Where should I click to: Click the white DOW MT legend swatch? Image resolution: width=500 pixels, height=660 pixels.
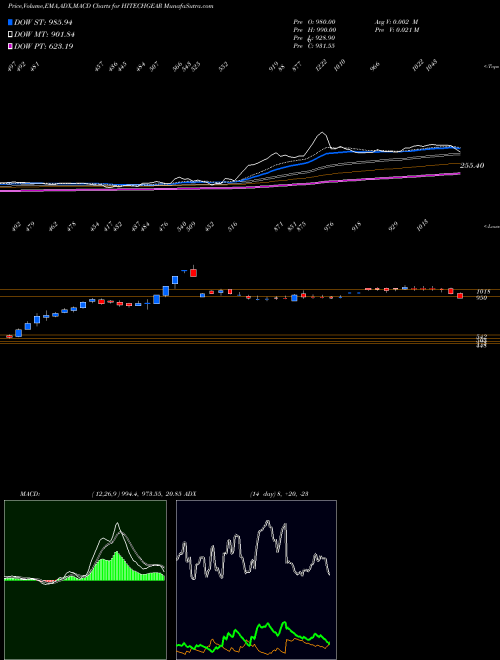pos(10,34)
